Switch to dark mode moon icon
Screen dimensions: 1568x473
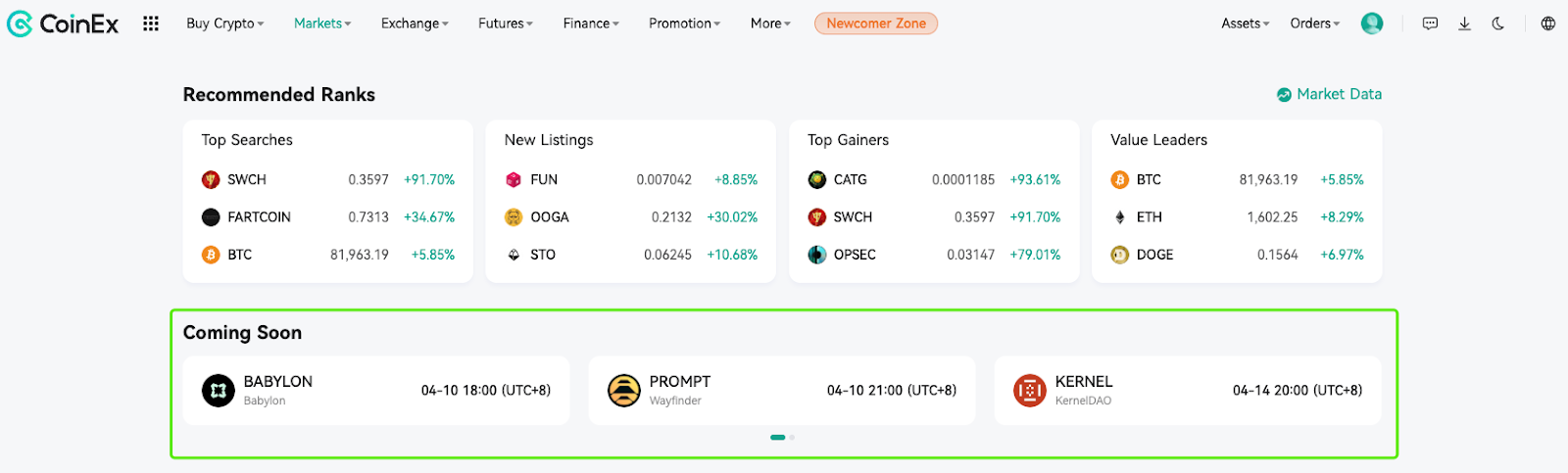click(x=1498, y=24)
